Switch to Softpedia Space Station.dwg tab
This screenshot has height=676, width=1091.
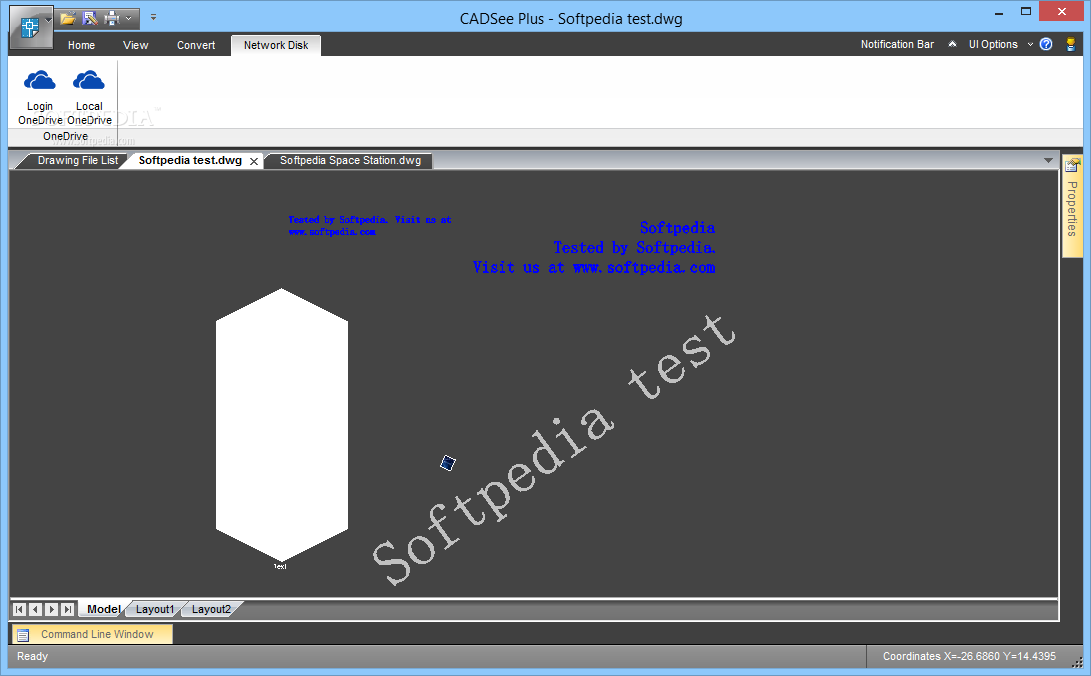point(350,161)
